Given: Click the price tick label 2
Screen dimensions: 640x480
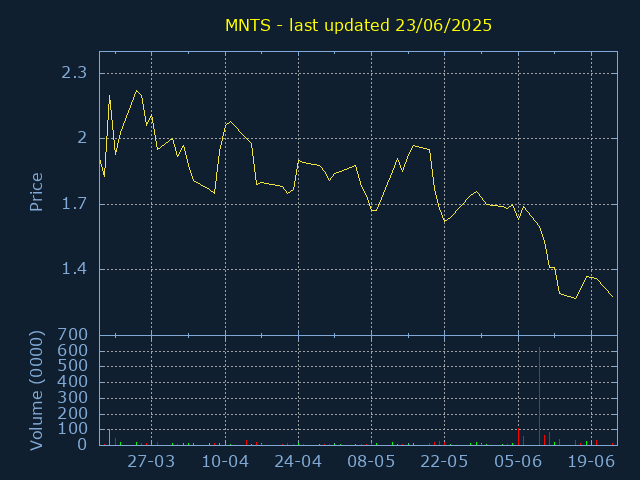Looking at the screenshot, I should click(x=82, y=138).
